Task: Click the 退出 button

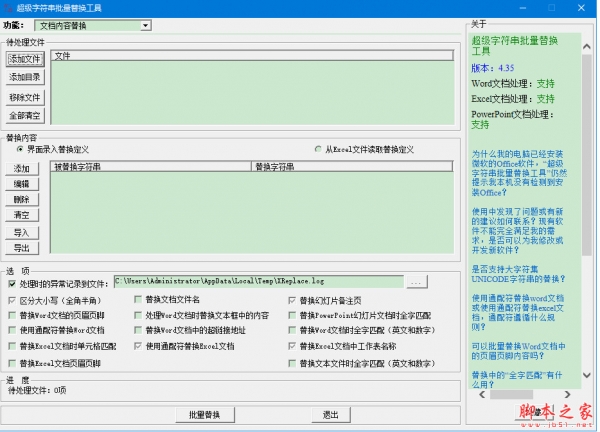Action: pos(331,415)
